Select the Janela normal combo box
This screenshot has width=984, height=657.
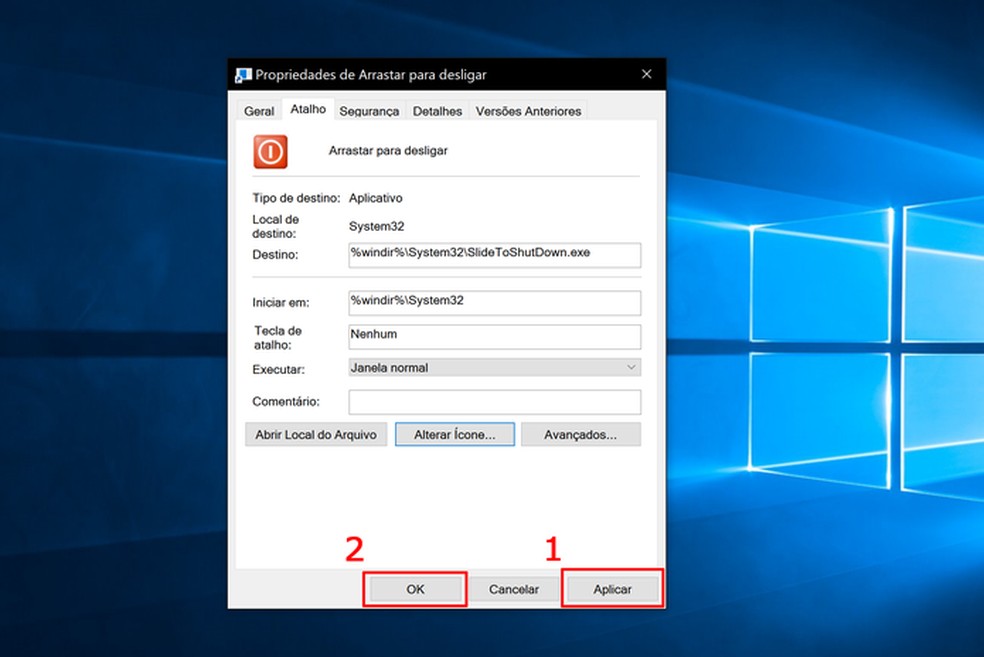494,367
